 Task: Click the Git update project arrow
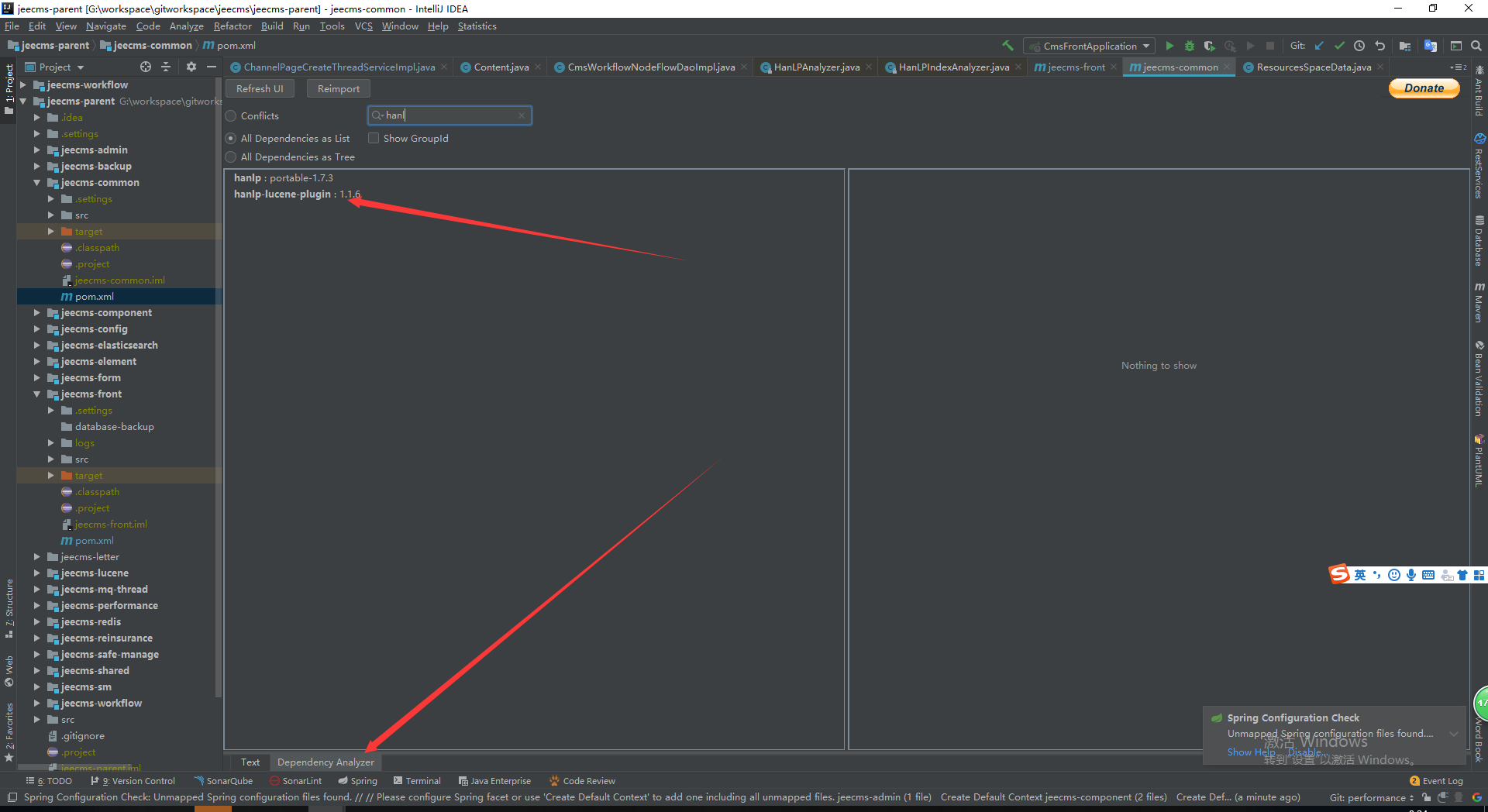pos(1319,46)
